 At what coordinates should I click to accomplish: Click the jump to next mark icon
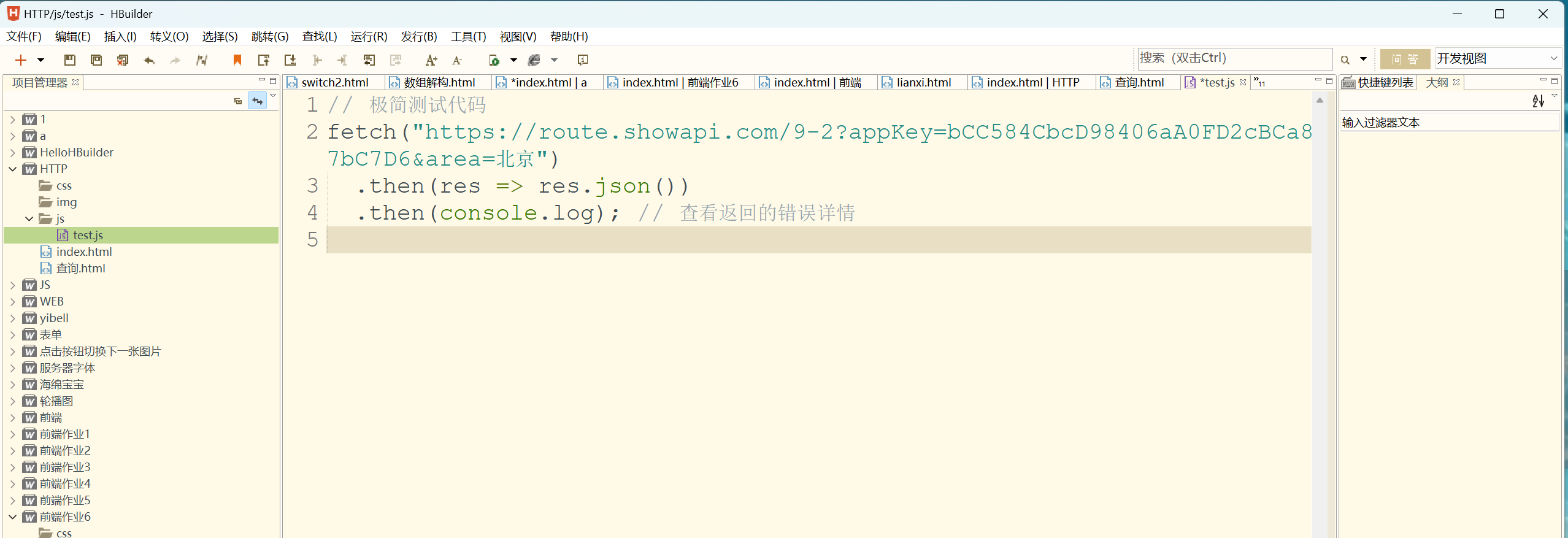290,60
